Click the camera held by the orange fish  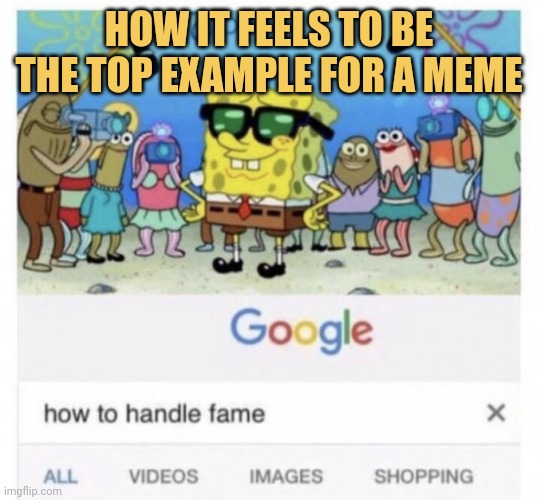coord(438,125)
